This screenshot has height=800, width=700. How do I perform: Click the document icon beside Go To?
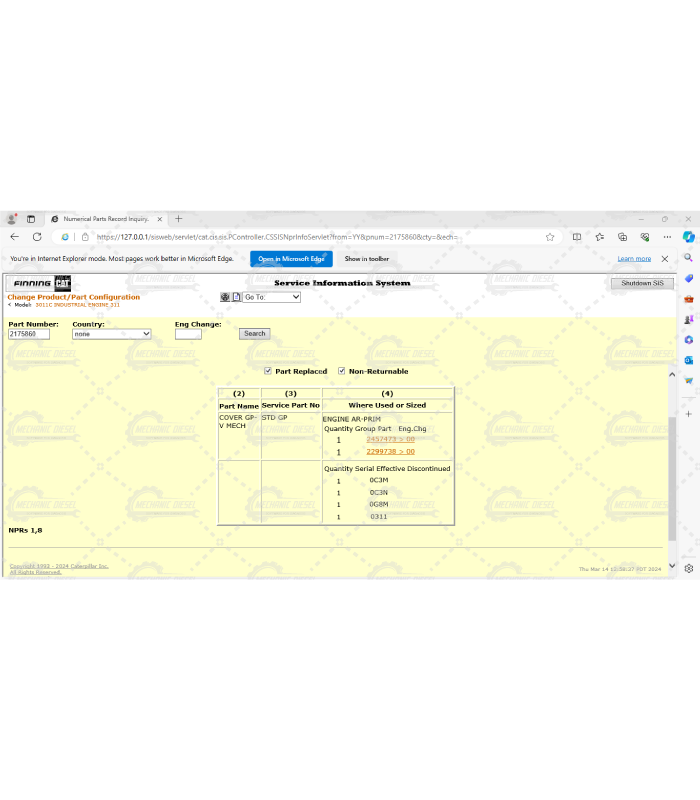coord(236,297)
